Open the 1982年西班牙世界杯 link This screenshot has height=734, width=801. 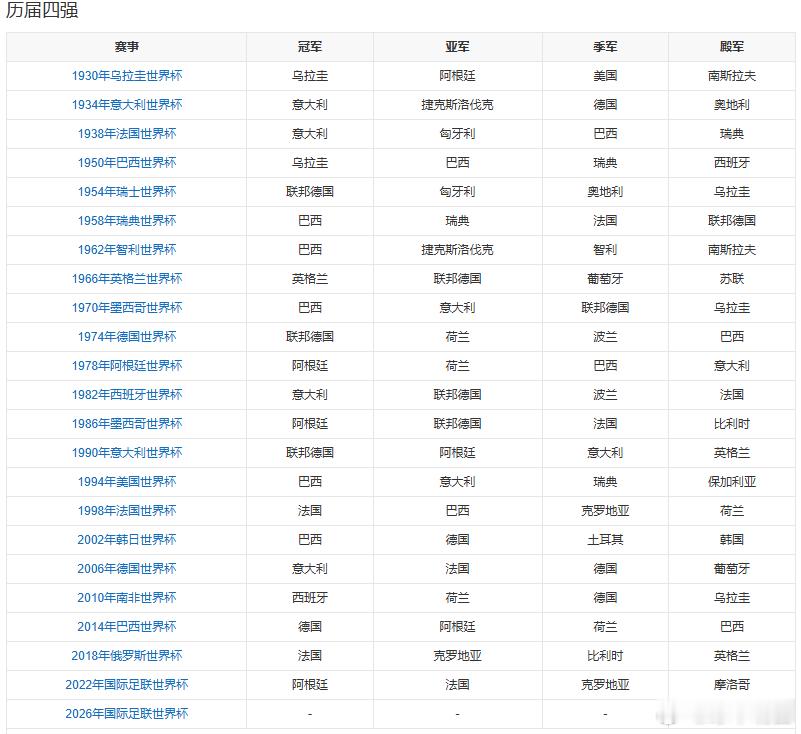[x=127, y=395]
